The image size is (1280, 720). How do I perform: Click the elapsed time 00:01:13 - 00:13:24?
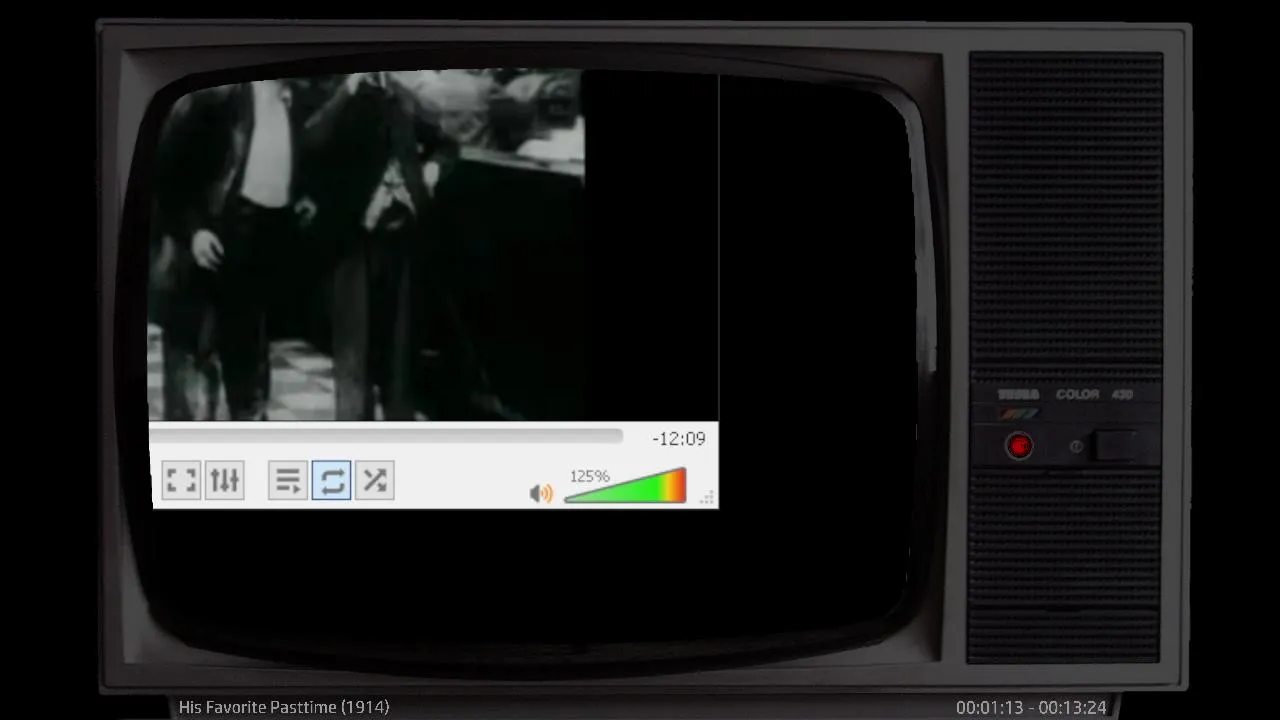[x=1031, y=707]
